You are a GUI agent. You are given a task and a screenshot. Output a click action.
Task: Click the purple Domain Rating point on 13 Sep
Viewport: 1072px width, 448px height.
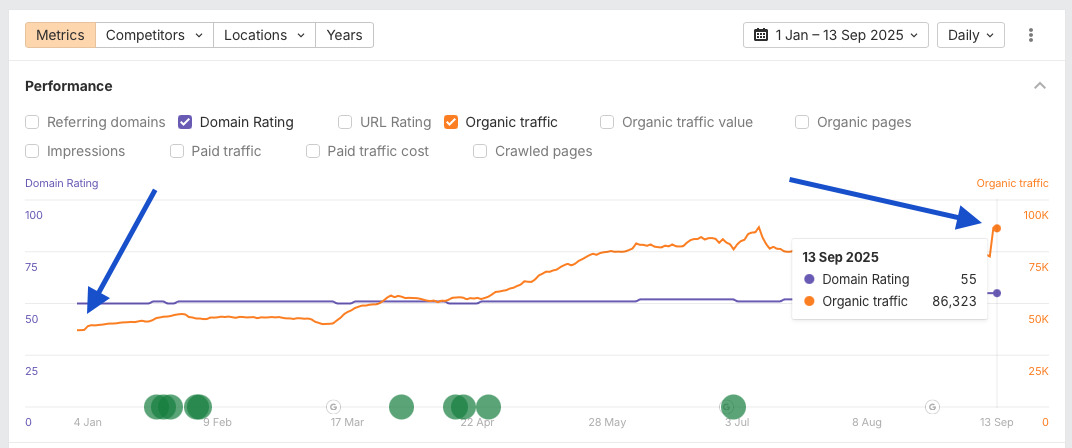(x=997, y=293)
